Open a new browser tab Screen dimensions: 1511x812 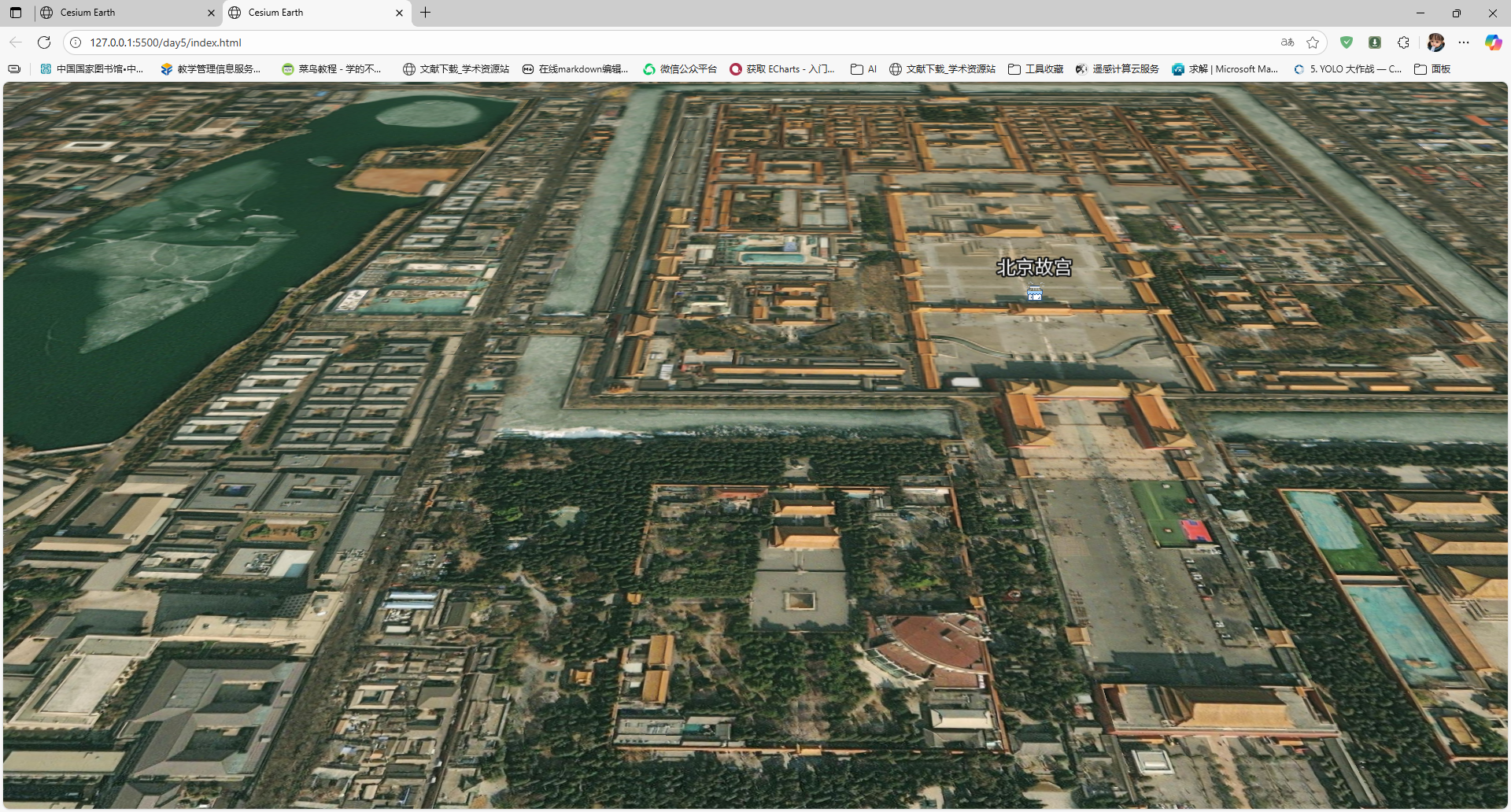(x=426, y=13)
